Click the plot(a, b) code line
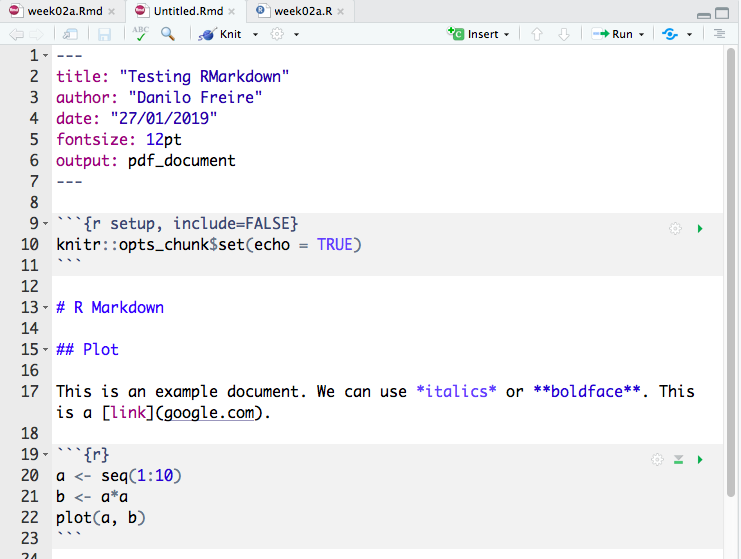 pos(101,517)
